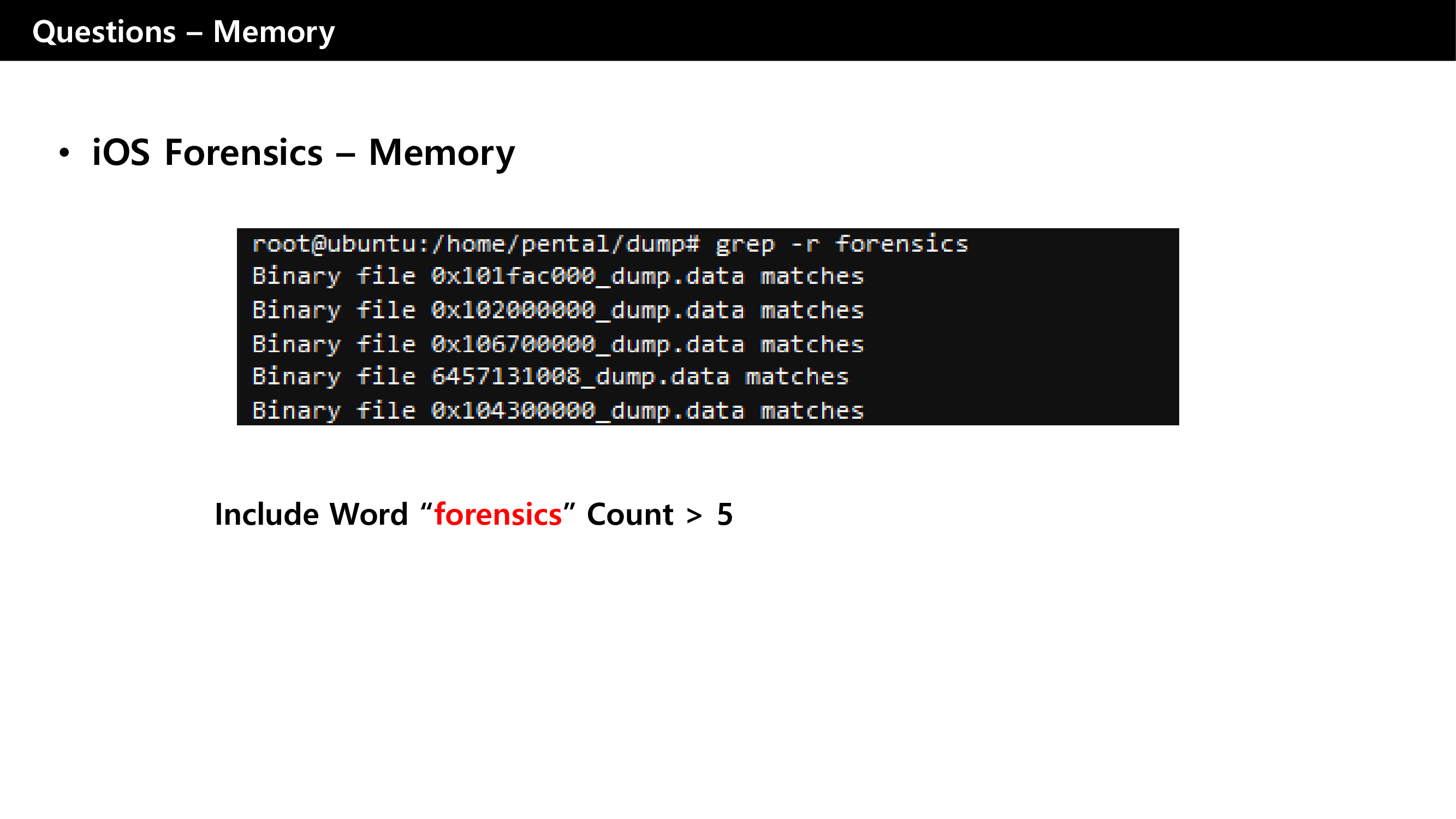Click 'Binary' at start of last terminal line
The image size is (1456, 819).
click(x=296, y=411)
